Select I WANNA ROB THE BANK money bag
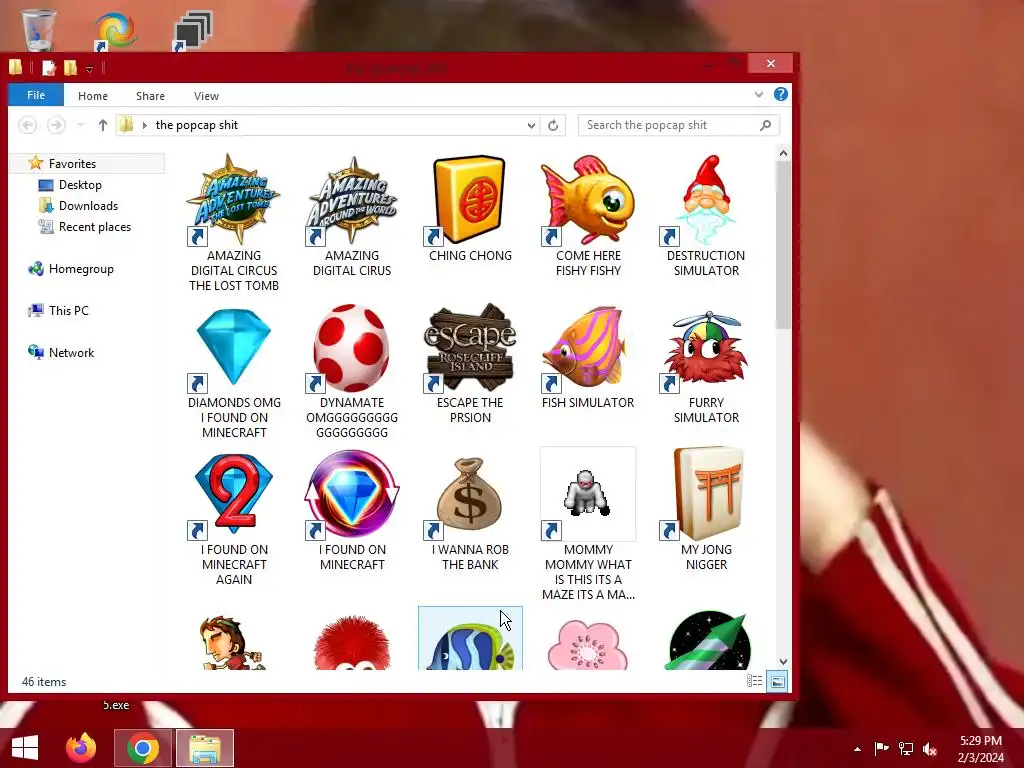The height and width of the screenshot is (768, 1024). coord(470,494)
